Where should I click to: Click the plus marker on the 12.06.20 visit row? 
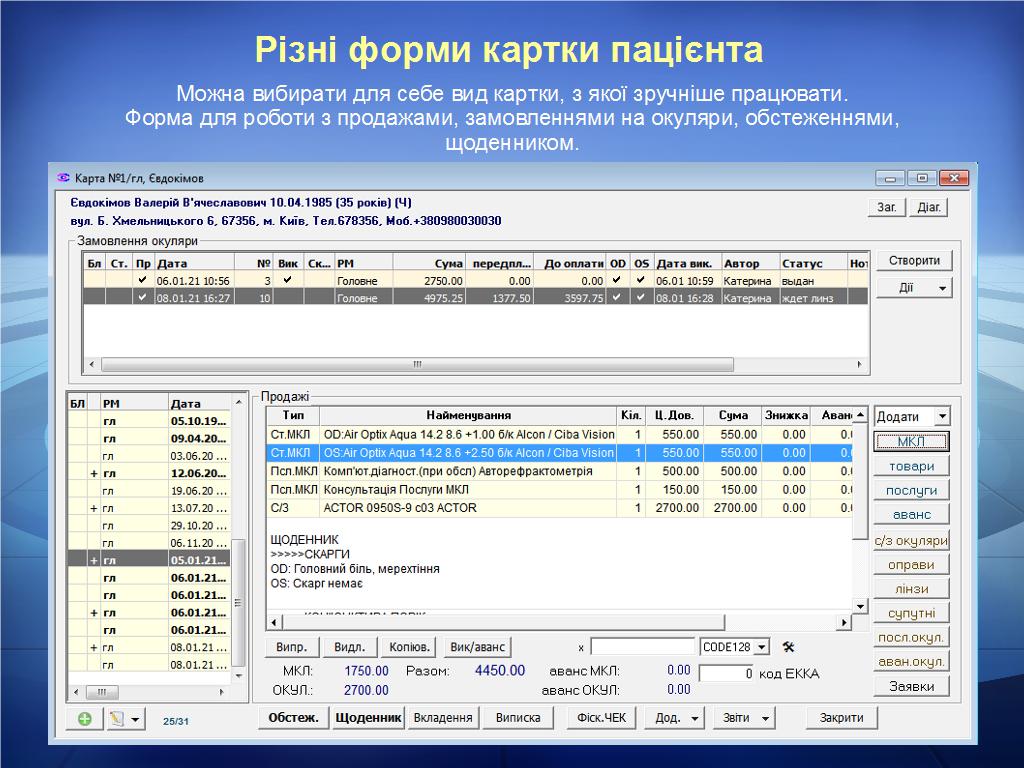coord(94,473)
